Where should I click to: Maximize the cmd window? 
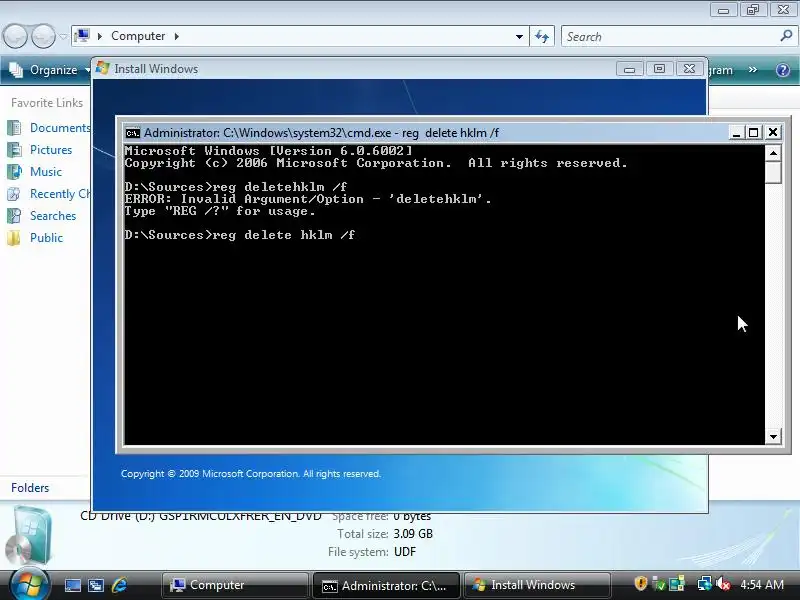(754, 133)
